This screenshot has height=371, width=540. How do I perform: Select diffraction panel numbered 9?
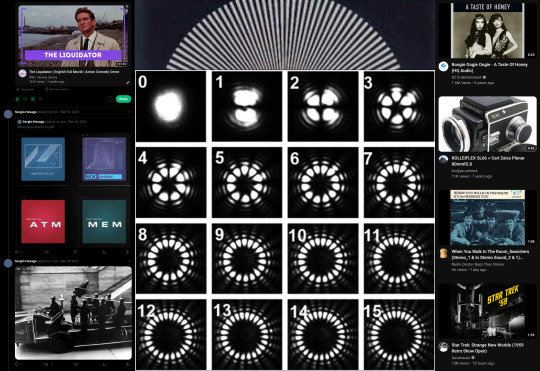click(x=247, y=259)
